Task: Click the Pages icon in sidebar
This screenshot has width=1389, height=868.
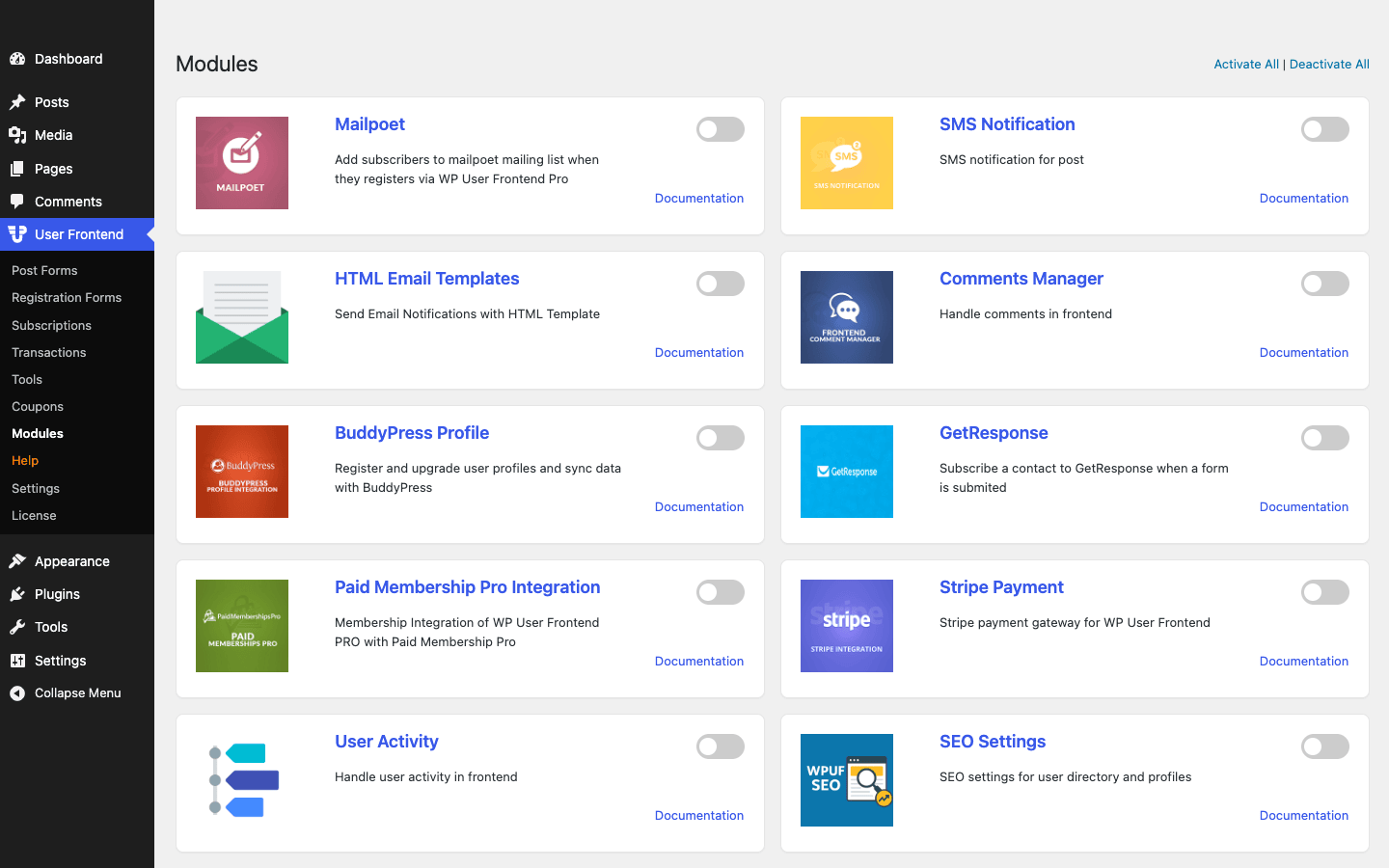Action: 17,169
